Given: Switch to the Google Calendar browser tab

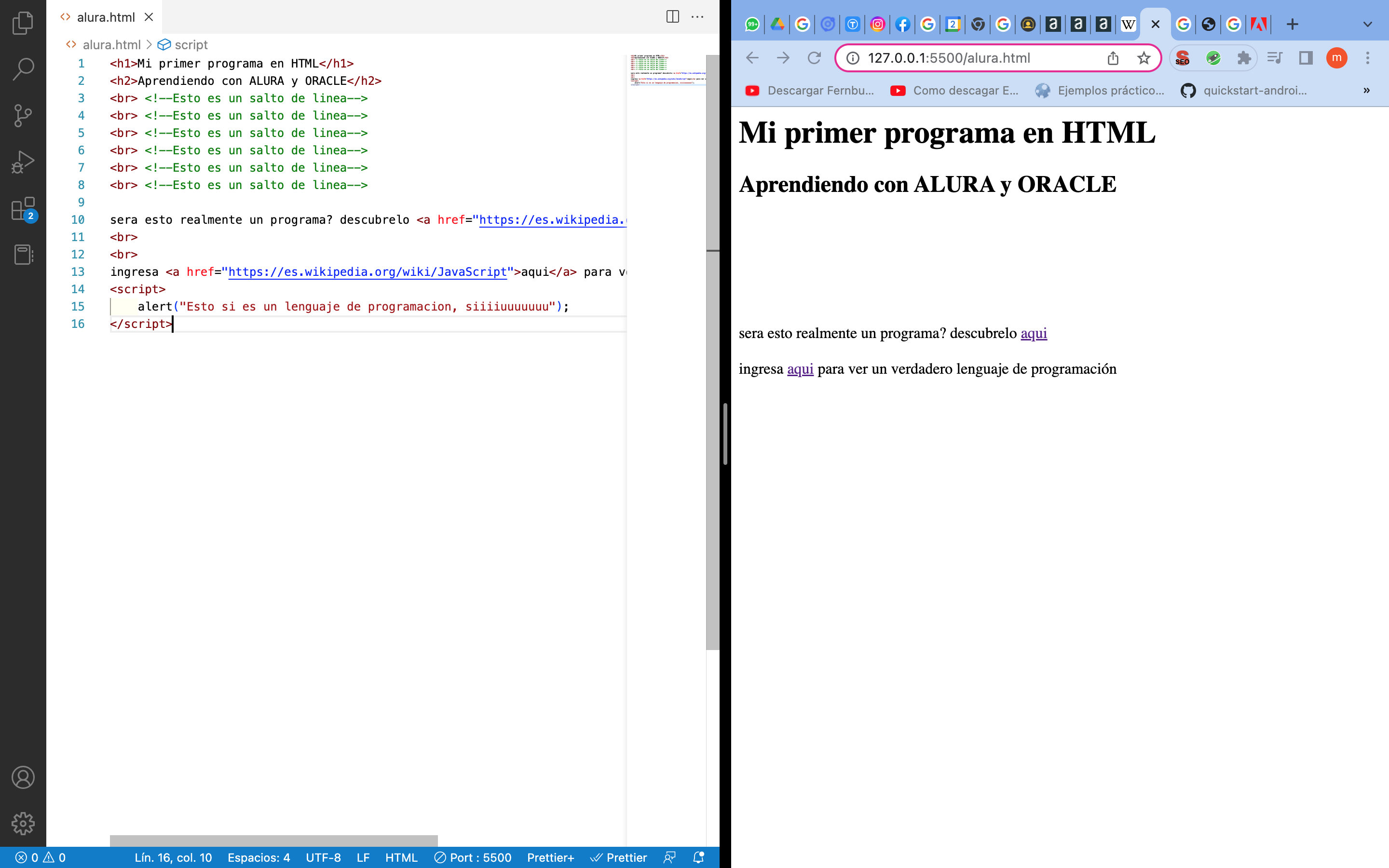Looking at the screenshot, I should point(953,24).
